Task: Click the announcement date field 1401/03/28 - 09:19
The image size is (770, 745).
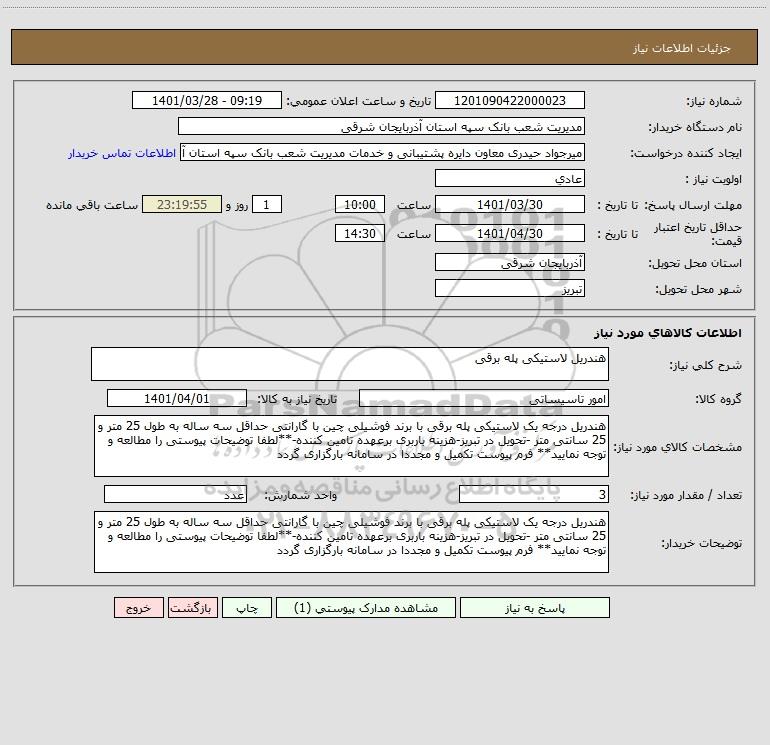Action: [207, 101]
